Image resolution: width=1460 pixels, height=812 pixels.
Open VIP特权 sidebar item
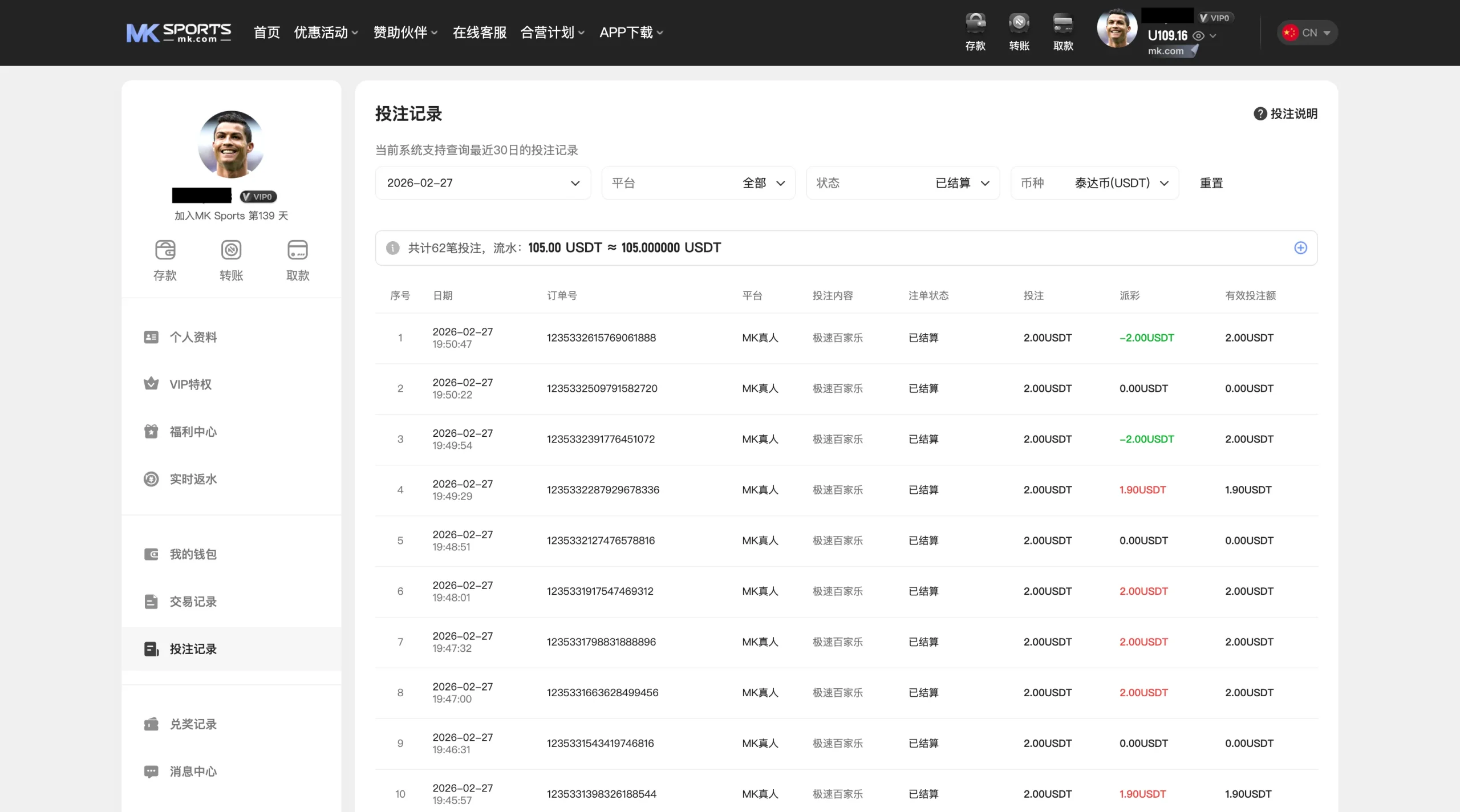coord(190,384)
